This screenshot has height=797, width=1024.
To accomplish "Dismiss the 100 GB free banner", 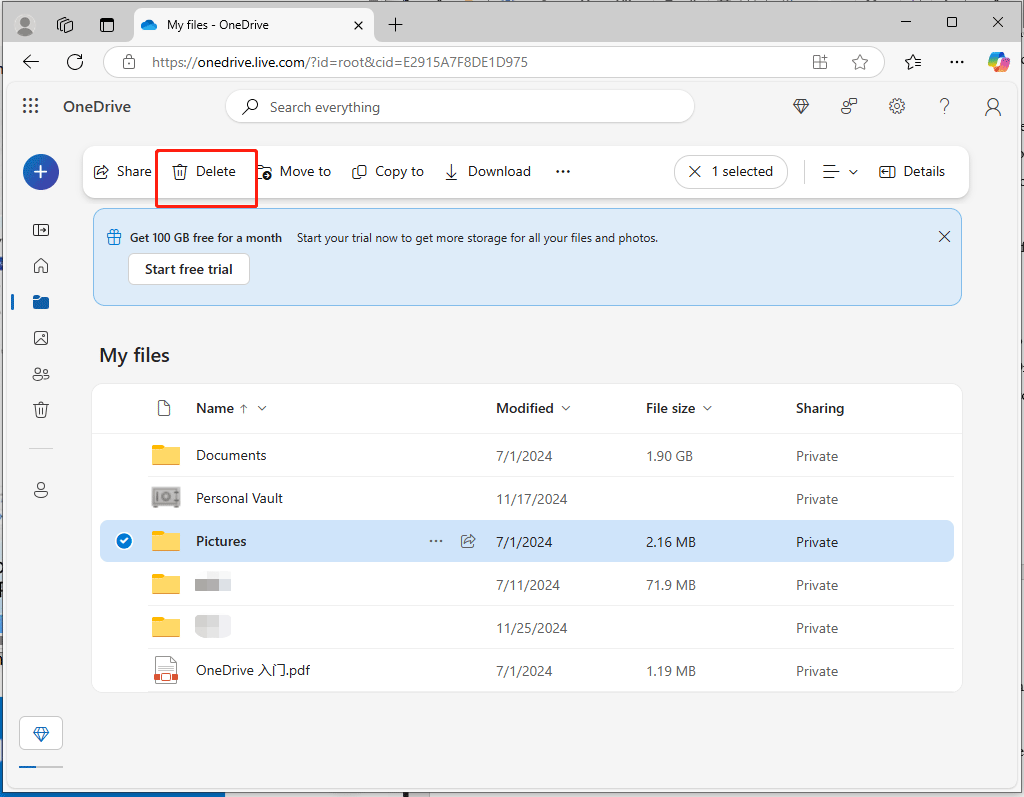I will 944,236.
